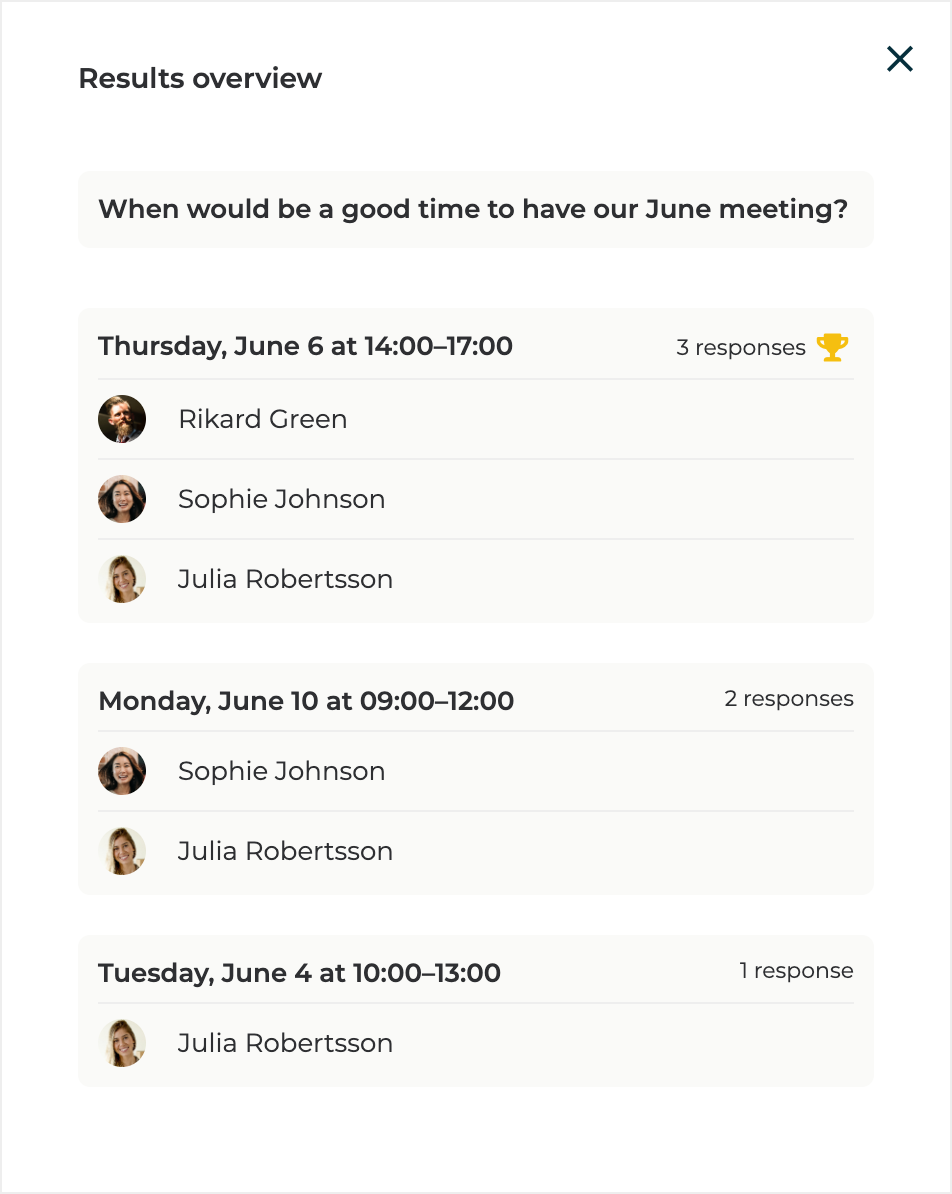
Task: Click Julia Robertsson's avatar under Monday, June 10
Action: point(122,851)
